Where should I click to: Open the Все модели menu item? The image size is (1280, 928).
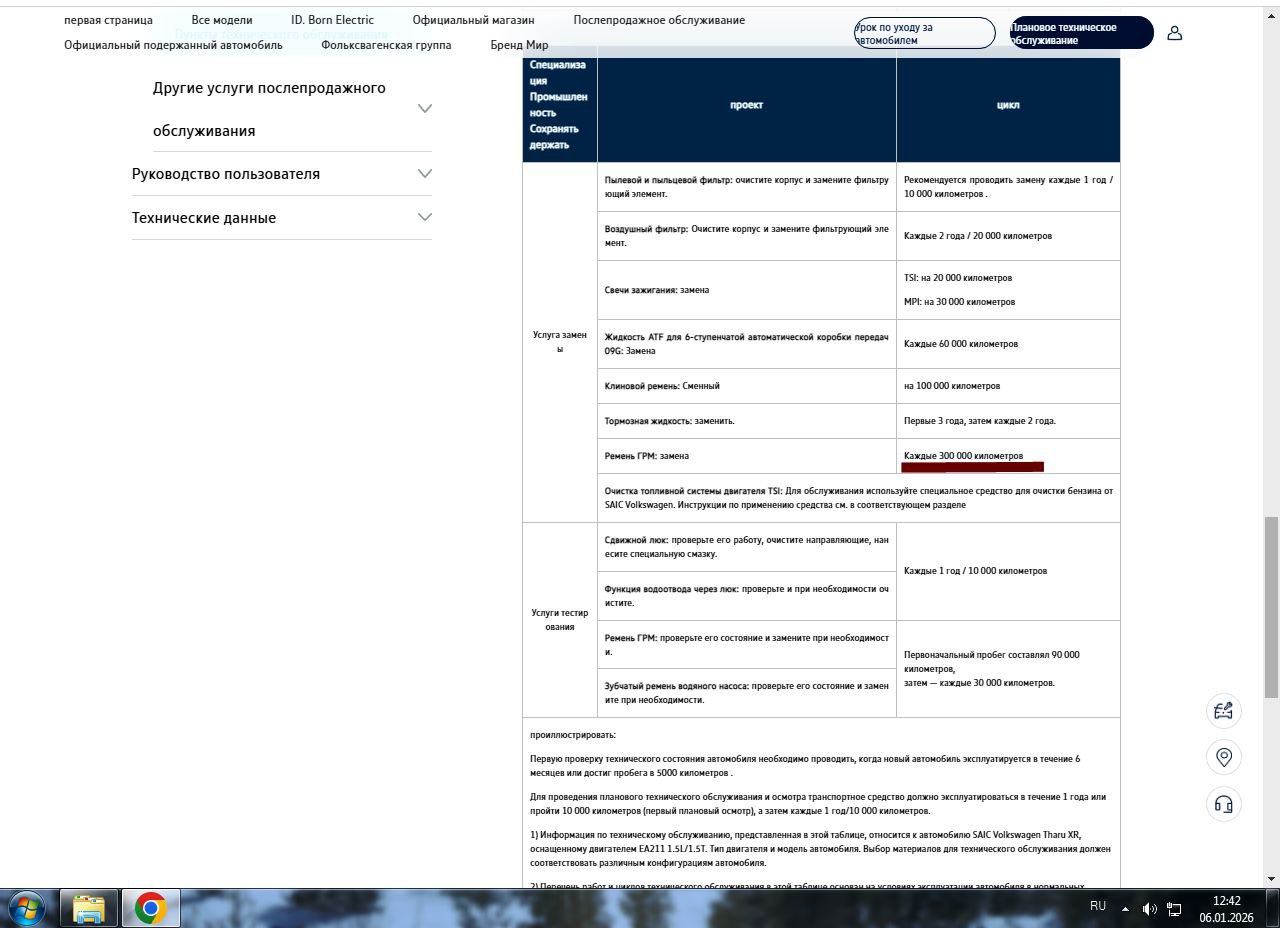(222, 20)
